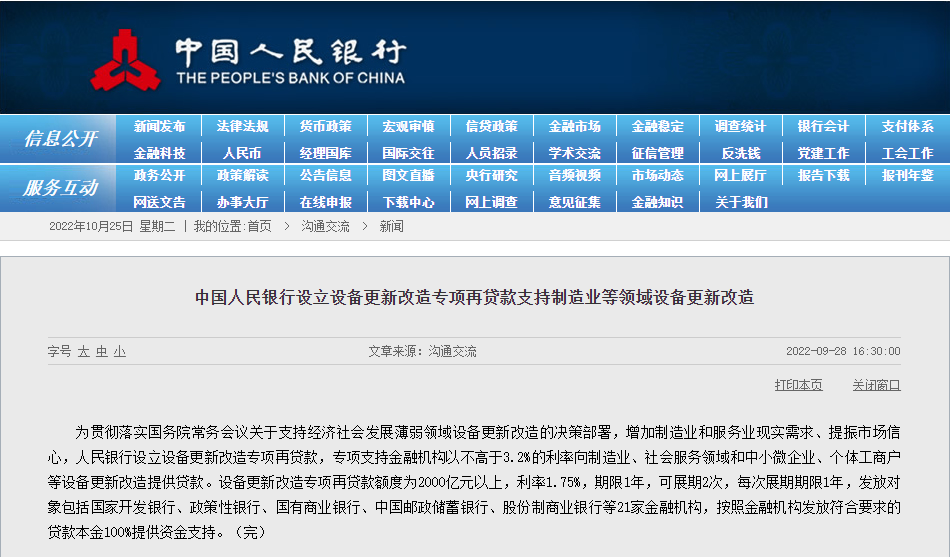Open 政务公开 under 服务互动
951x557 pixels.
[x=160, y=175]
